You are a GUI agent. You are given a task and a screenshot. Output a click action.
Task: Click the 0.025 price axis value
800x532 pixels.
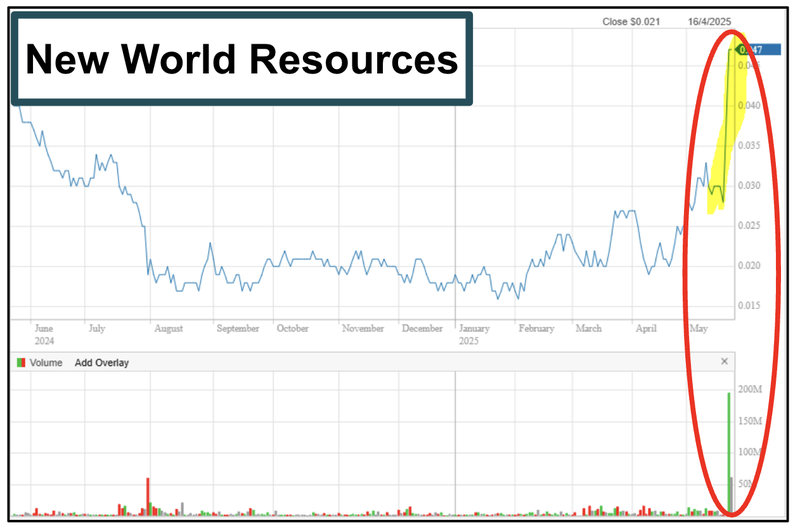tap(749, 225)
